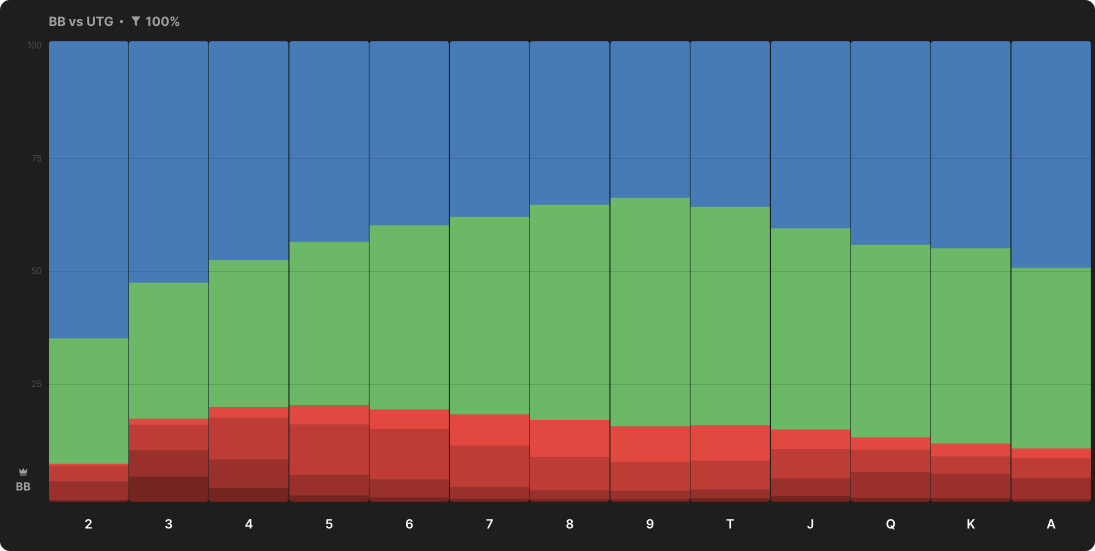Click the BB position label
Viewport: 1095px width, 551px height.
(x=23, y=487)
